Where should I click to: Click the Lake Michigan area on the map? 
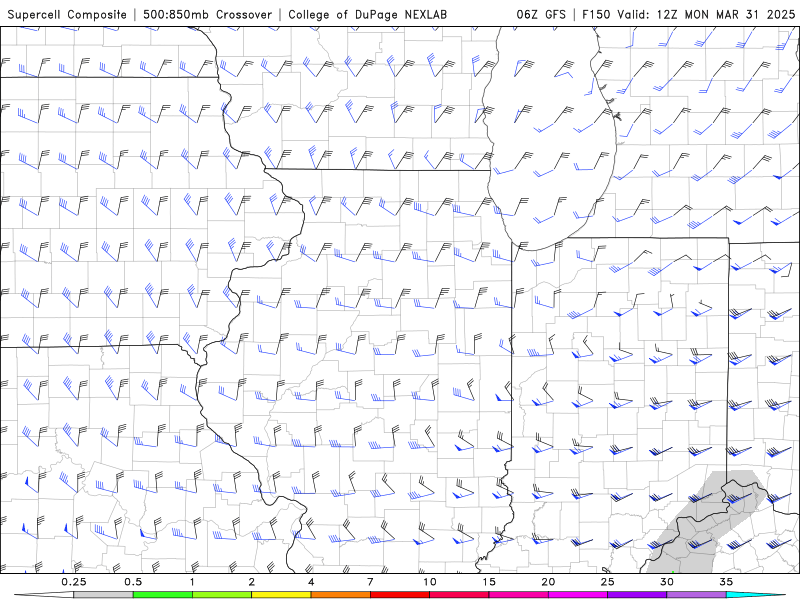point(548,138)
